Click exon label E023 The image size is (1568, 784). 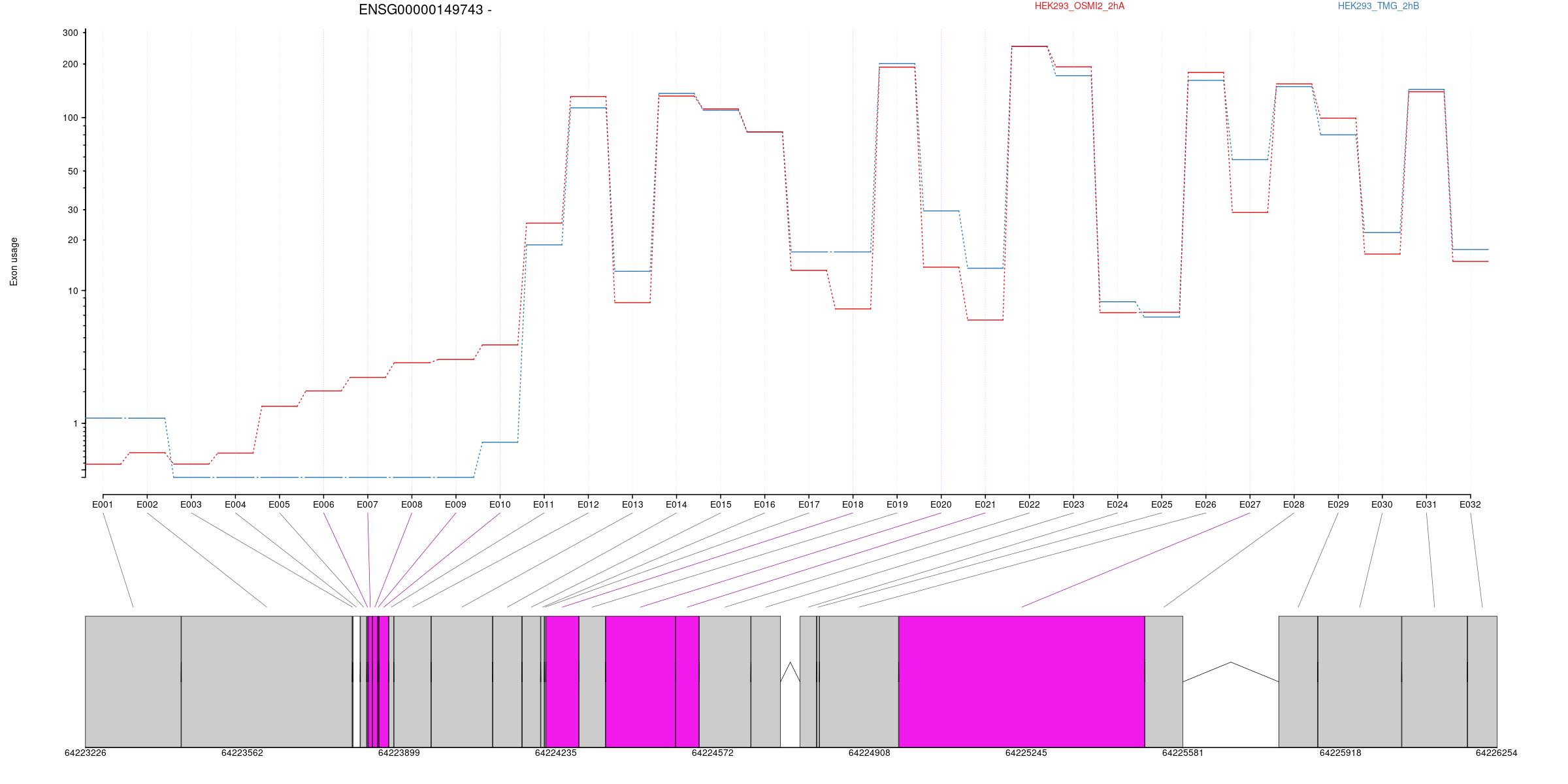[1073, 504]
